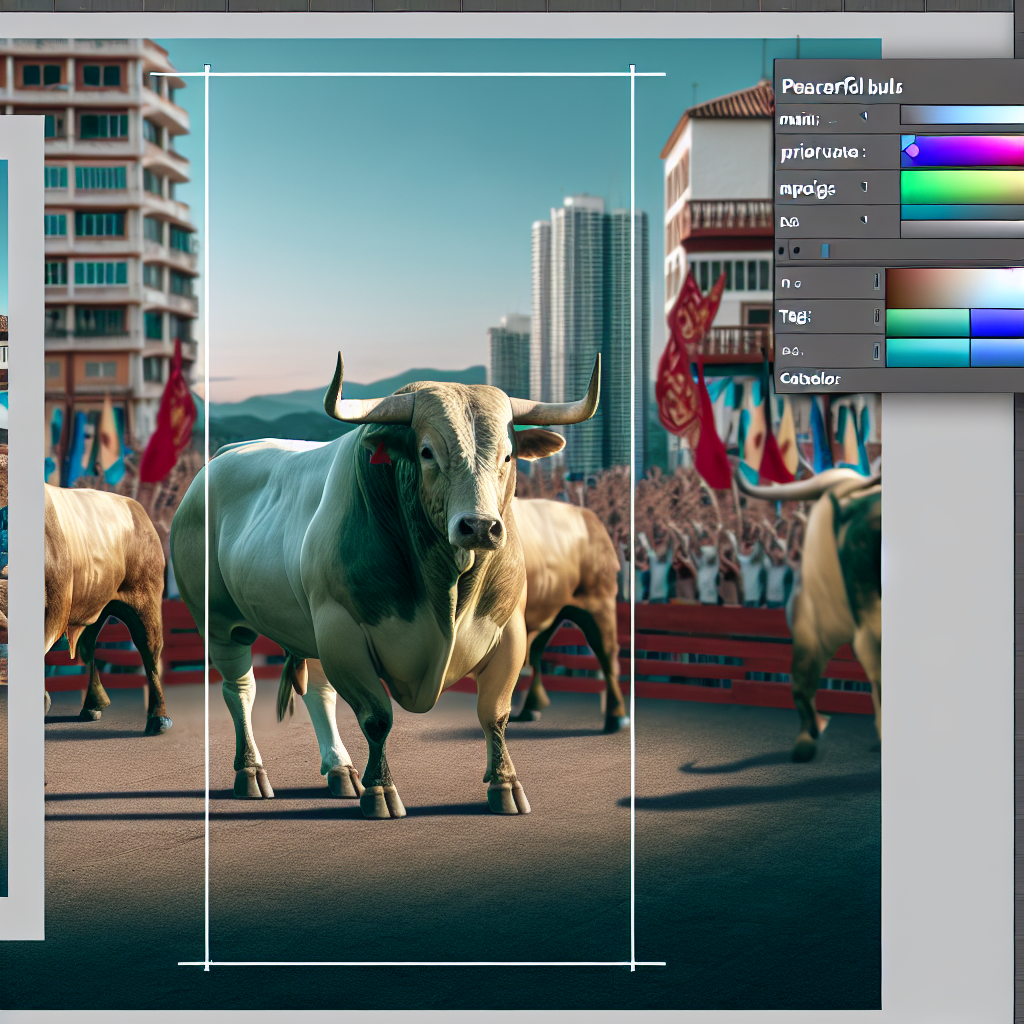Toggle the indicator in the 'n o' row
The width and height of the screenshot is (1024, 1024).
877,284
